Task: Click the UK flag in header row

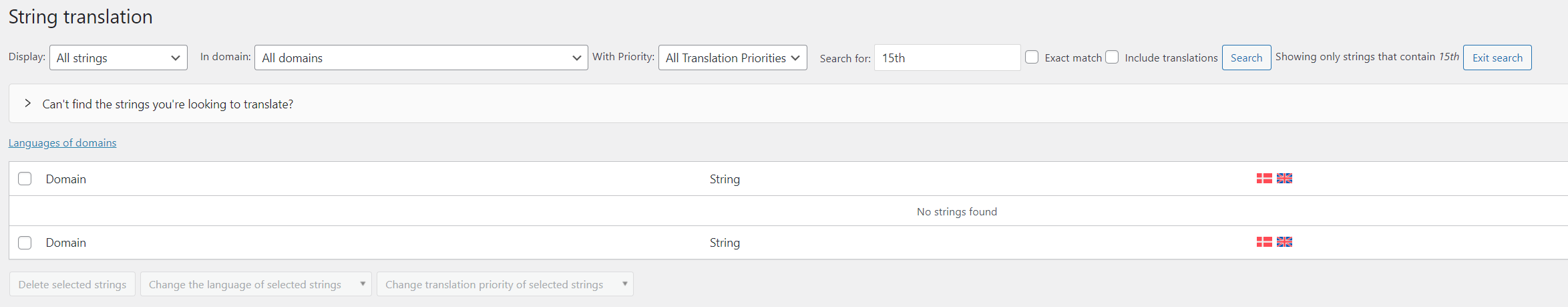Action: click(1284, 179)
